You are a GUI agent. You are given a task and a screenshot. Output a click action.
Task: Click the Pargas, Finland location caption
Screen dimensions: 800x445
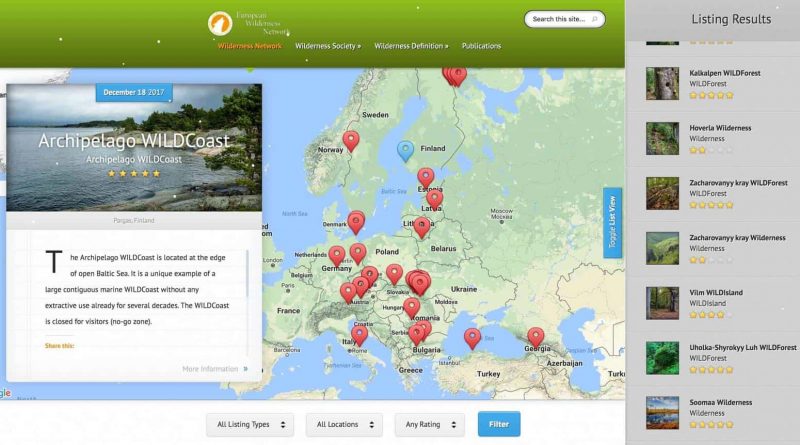134,220
